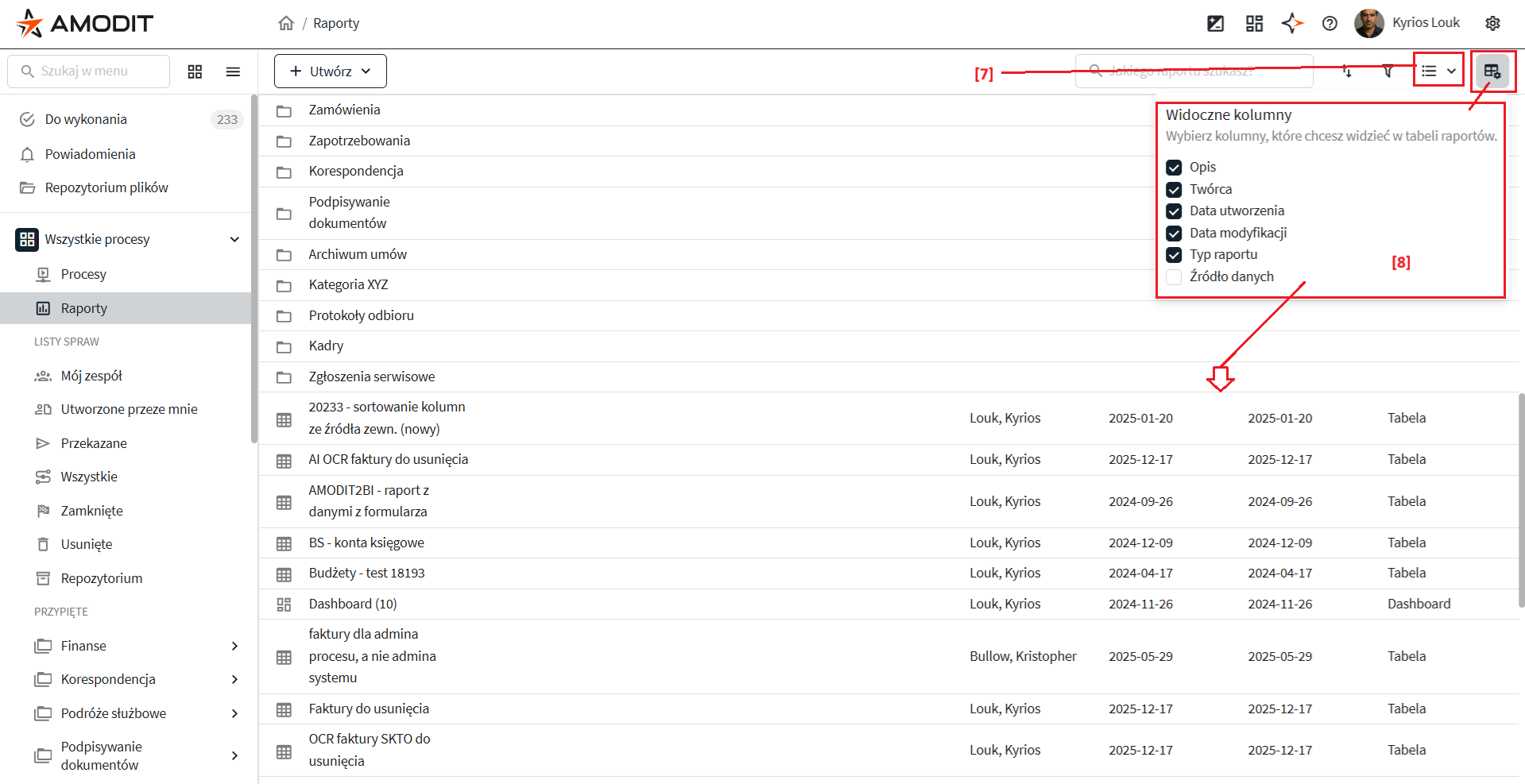The image size is (1525, 784).
Task: Click the home icon in breadcrumb
Action: [286, 23]
